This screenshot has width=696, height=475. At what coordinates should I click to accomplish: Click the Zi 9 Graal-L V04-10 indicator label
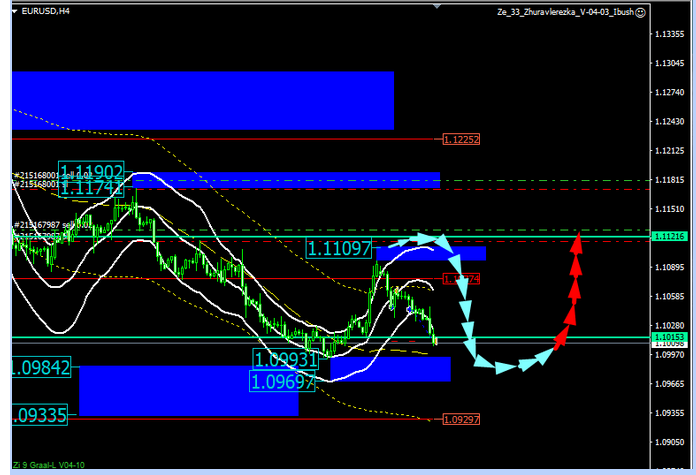(45, 465)
